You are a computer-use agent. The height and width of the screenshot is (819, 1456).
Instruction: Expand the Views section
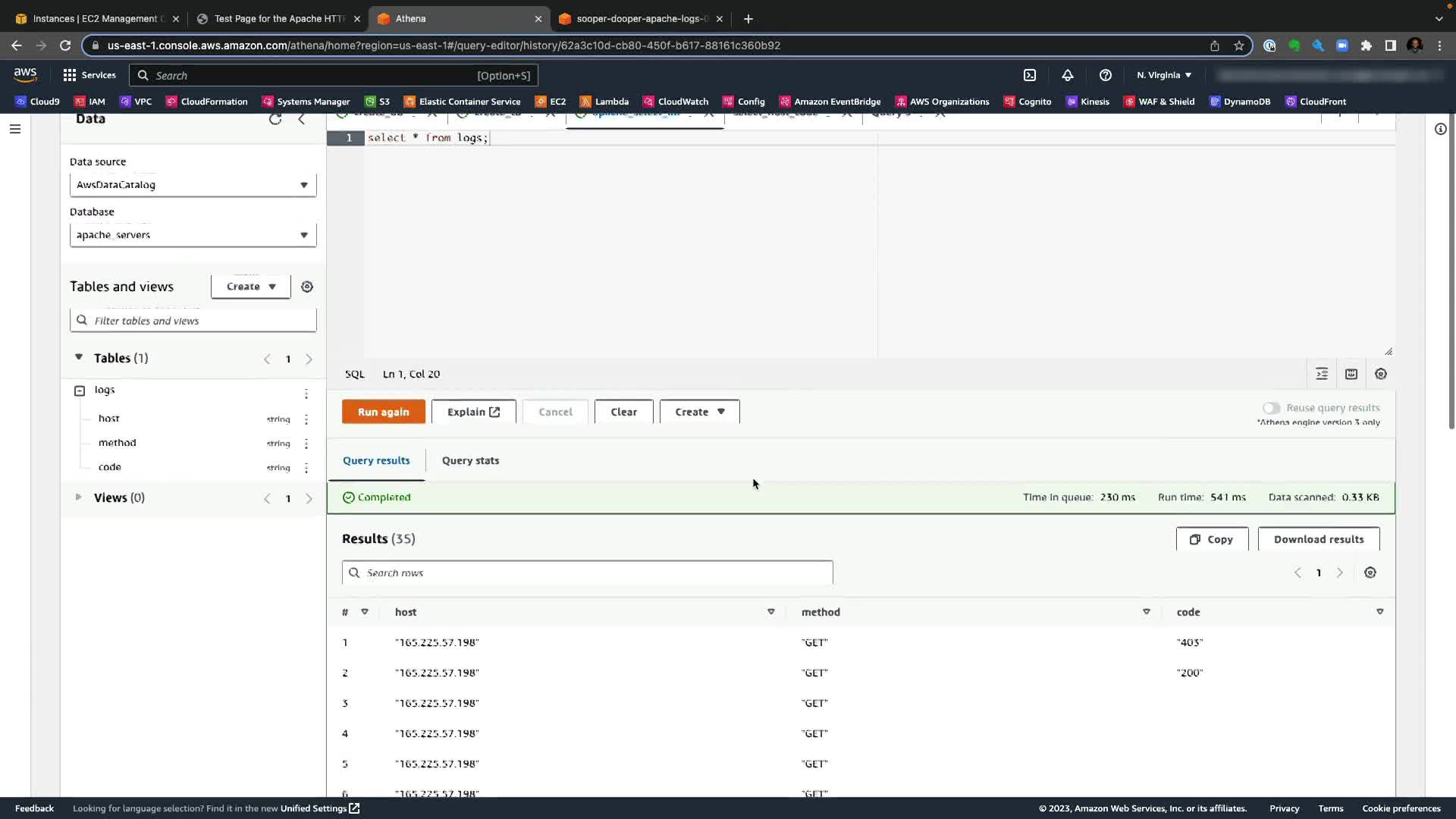78,497
